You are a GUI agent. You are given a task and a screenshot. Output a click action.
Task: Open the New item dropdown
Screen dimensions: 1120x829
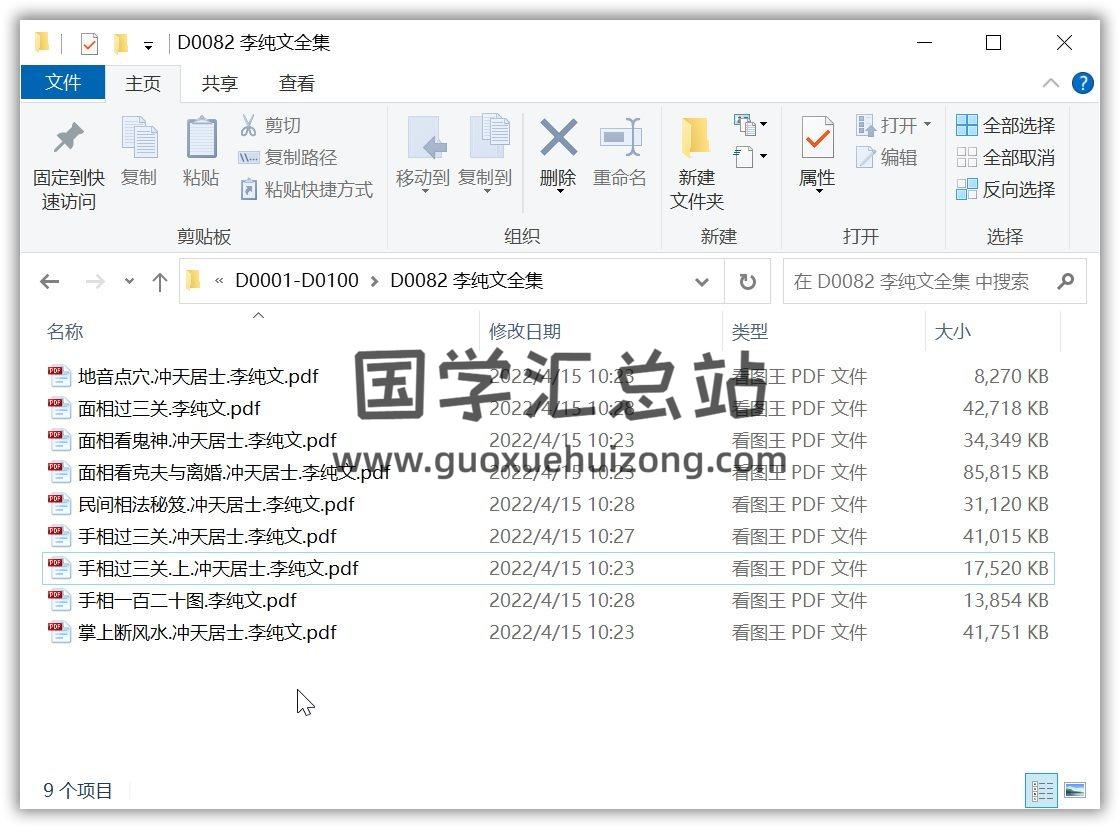pos(750,125)
